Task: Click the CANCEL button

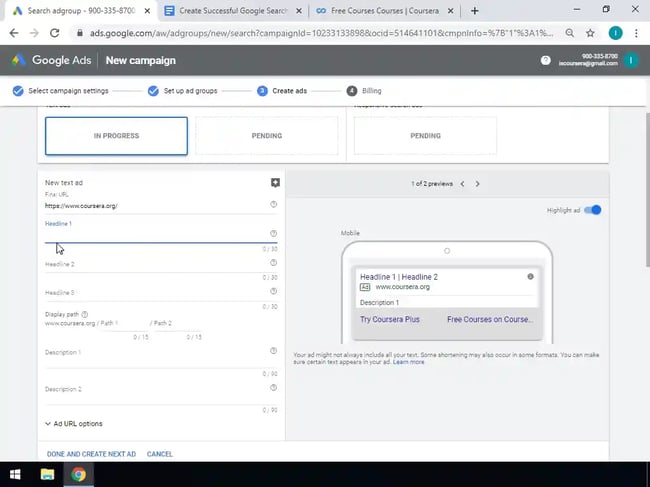Action: (x=160, y=454)
